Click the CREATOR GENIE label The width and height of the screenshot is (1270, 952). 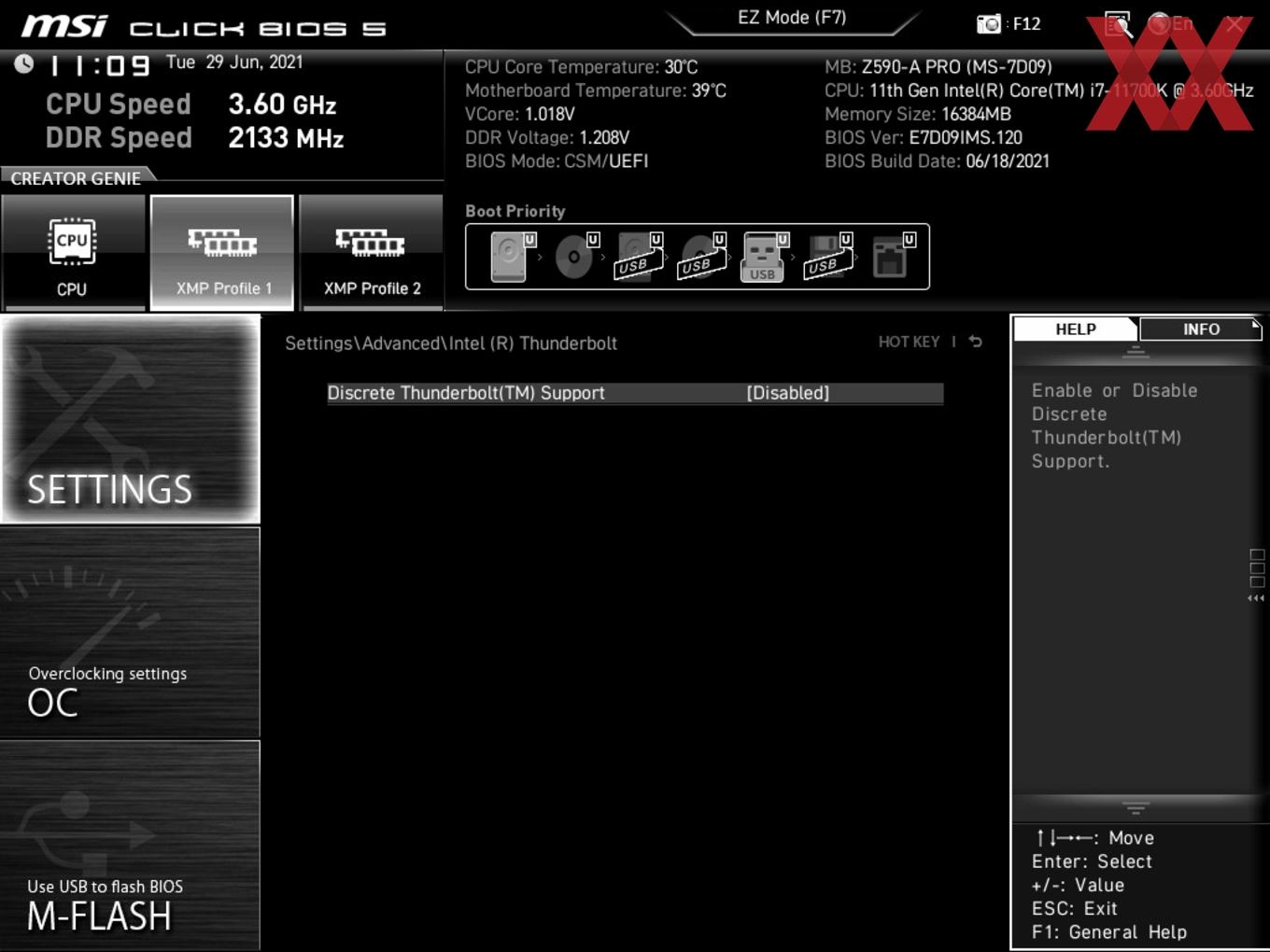coord(76,177)
